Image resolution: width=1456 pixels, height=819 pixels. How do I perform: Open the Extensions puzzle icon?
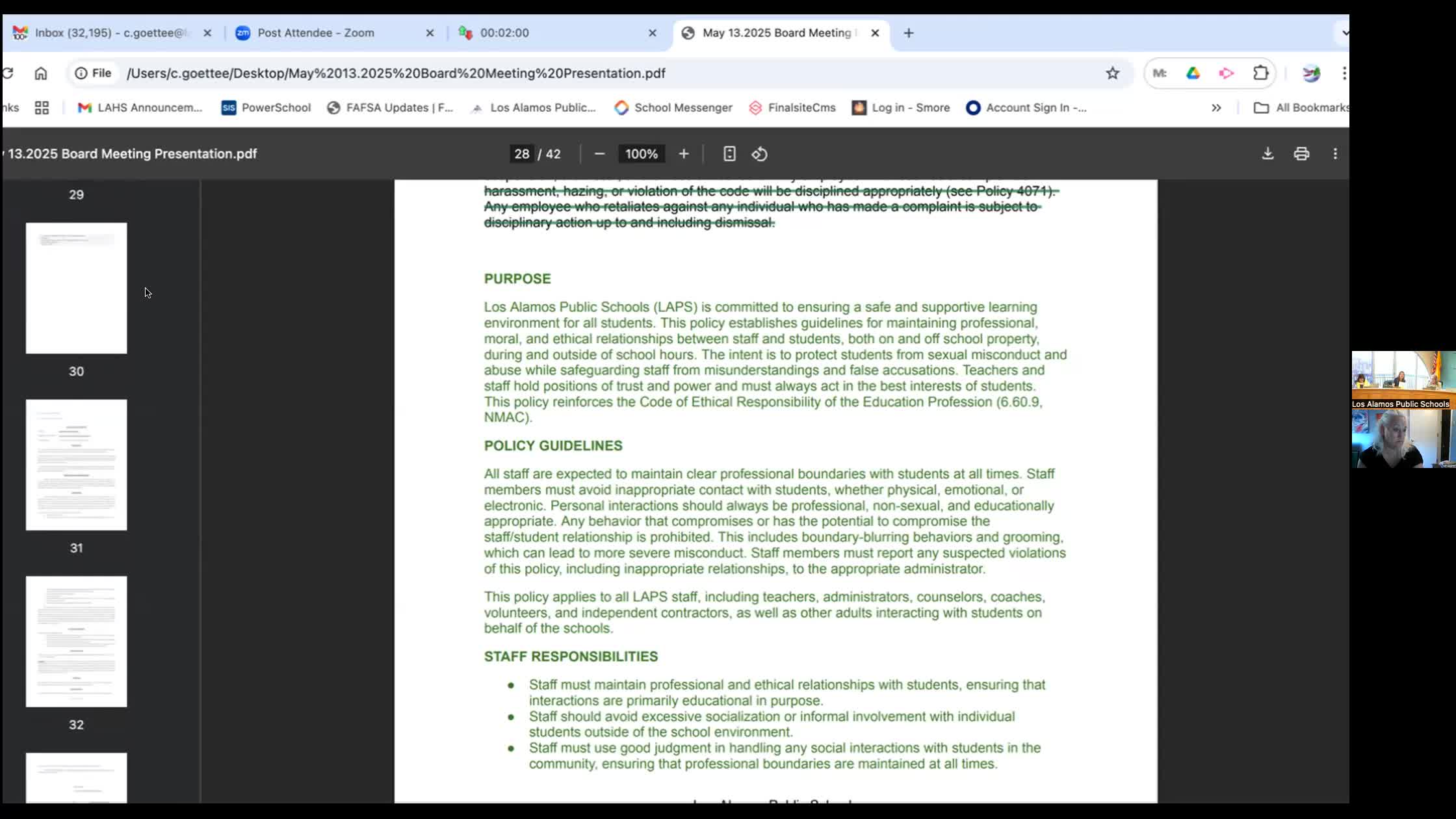1261,73
